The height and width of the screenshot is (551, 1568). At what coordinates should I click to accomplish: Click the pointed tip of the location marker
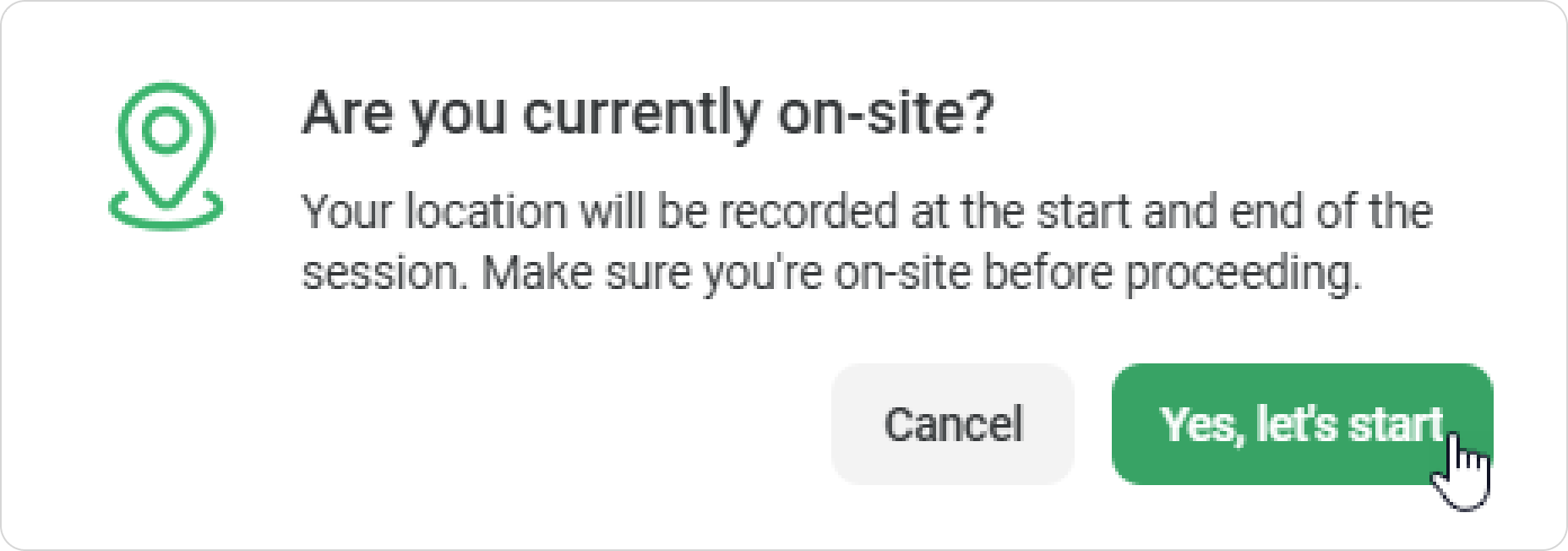[x=166, y=198]
